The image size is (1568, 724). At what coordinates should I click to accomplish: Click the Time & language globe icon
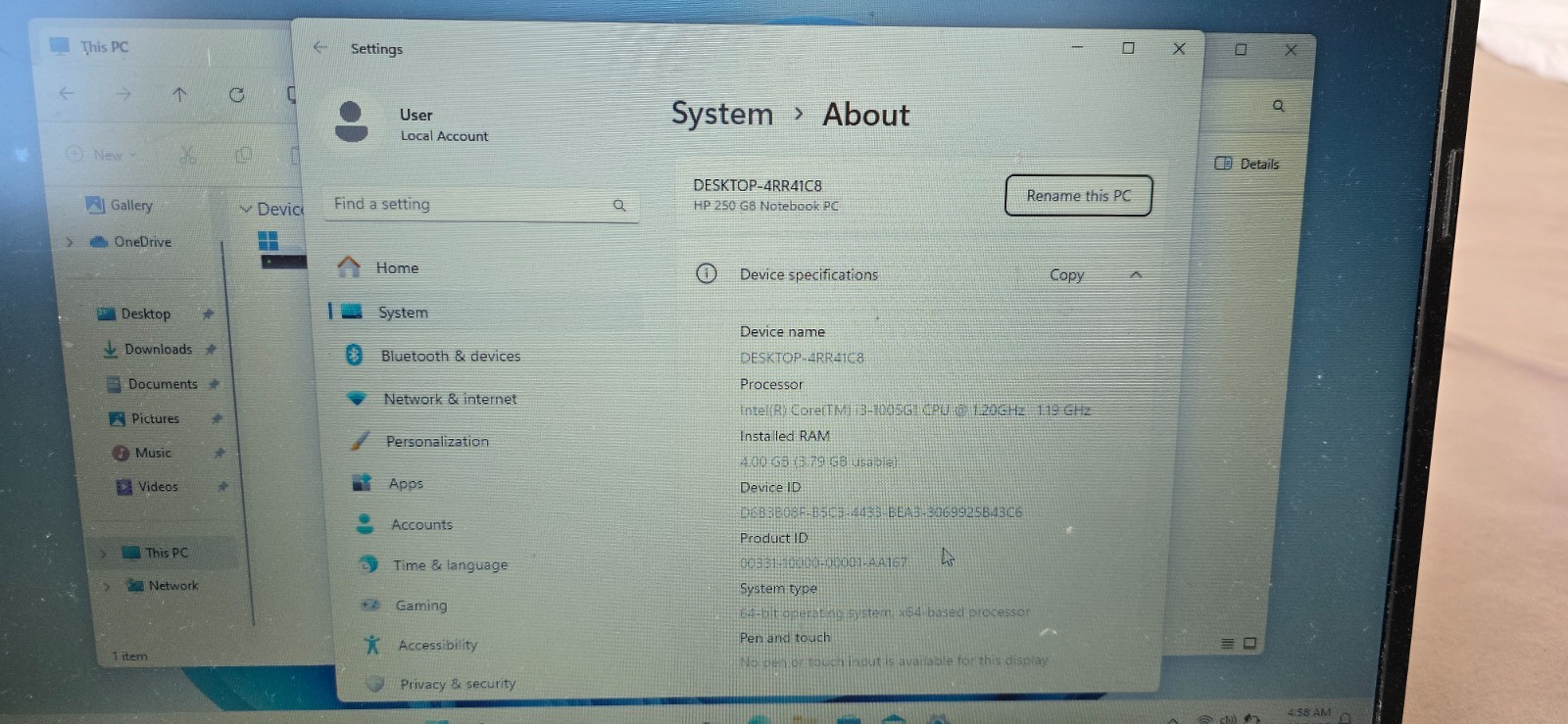pyautogui.click(x=369, y=563)
